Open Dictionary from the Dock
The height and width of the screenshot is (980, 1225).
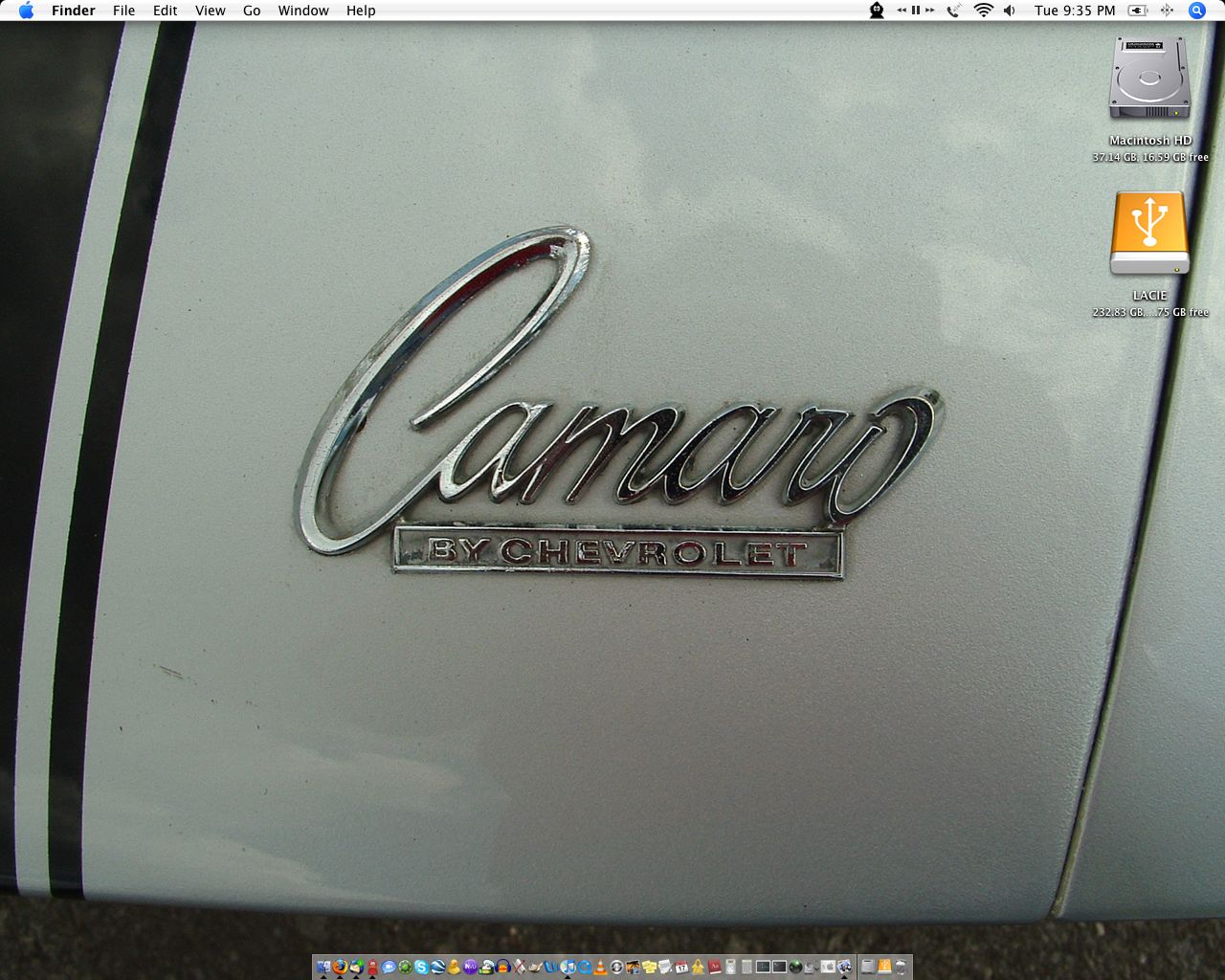click(714, 967)
